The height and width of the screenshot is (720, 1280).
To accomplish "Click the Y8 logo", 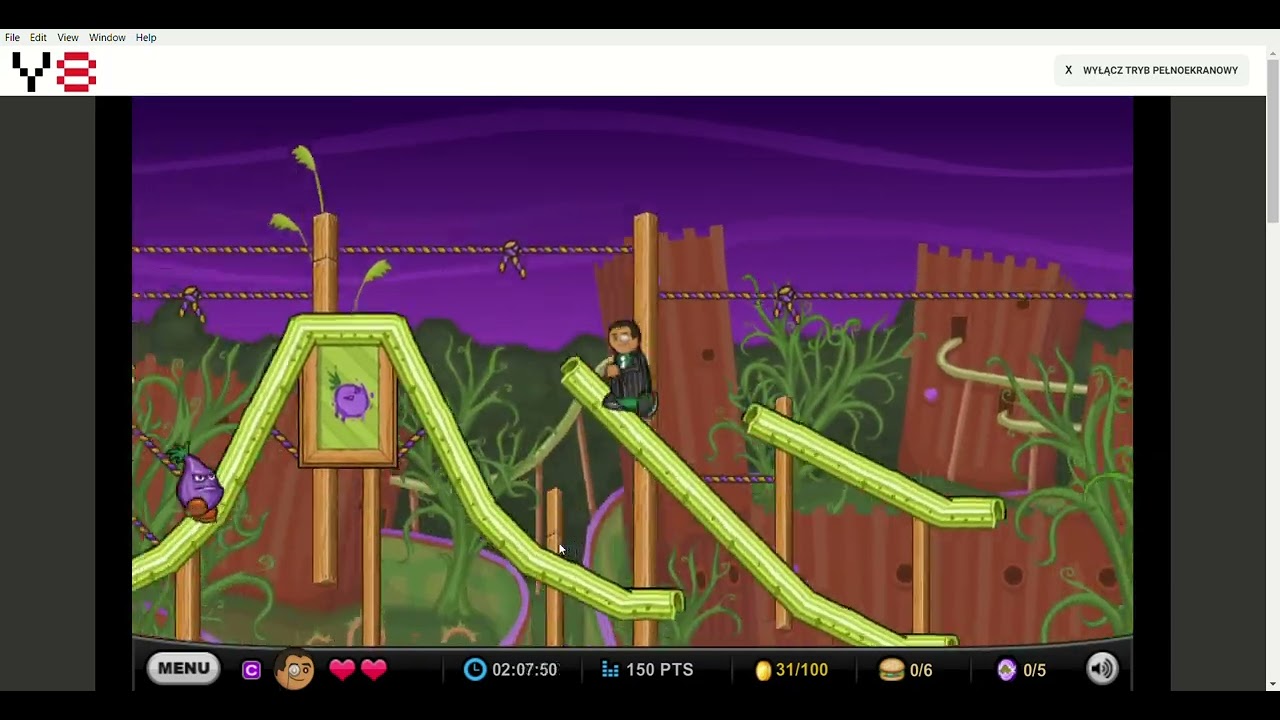I will (54, 72).
